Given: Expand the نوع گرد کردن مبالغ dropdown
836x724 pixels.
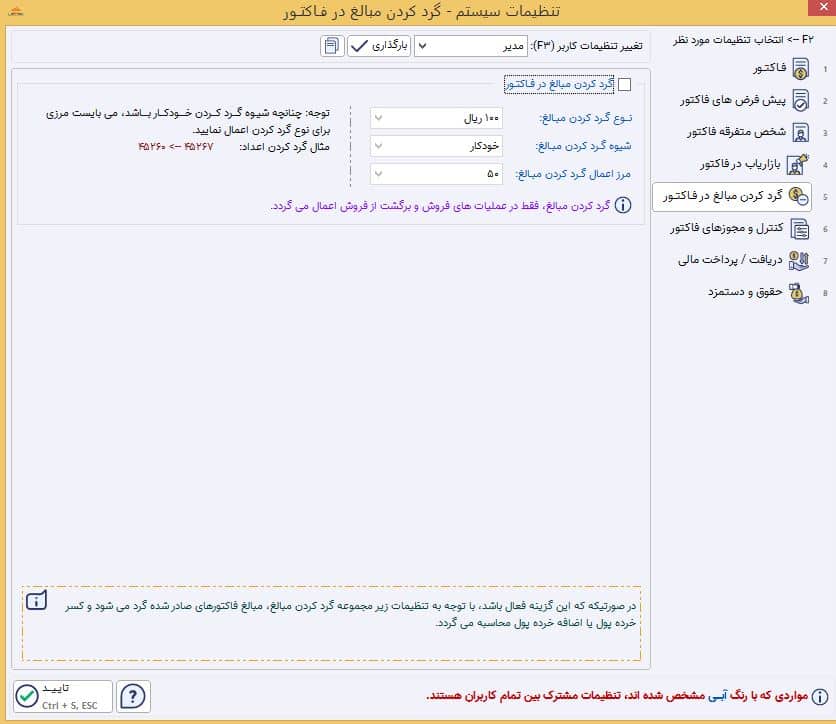Looking at the screenshot, I should click(x=436, y=118).
